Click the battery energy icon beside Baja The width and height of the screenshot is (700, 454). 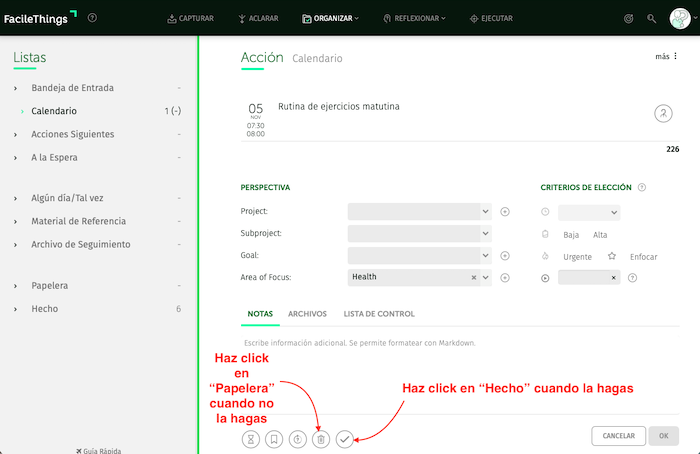click(x=545, y=234)
